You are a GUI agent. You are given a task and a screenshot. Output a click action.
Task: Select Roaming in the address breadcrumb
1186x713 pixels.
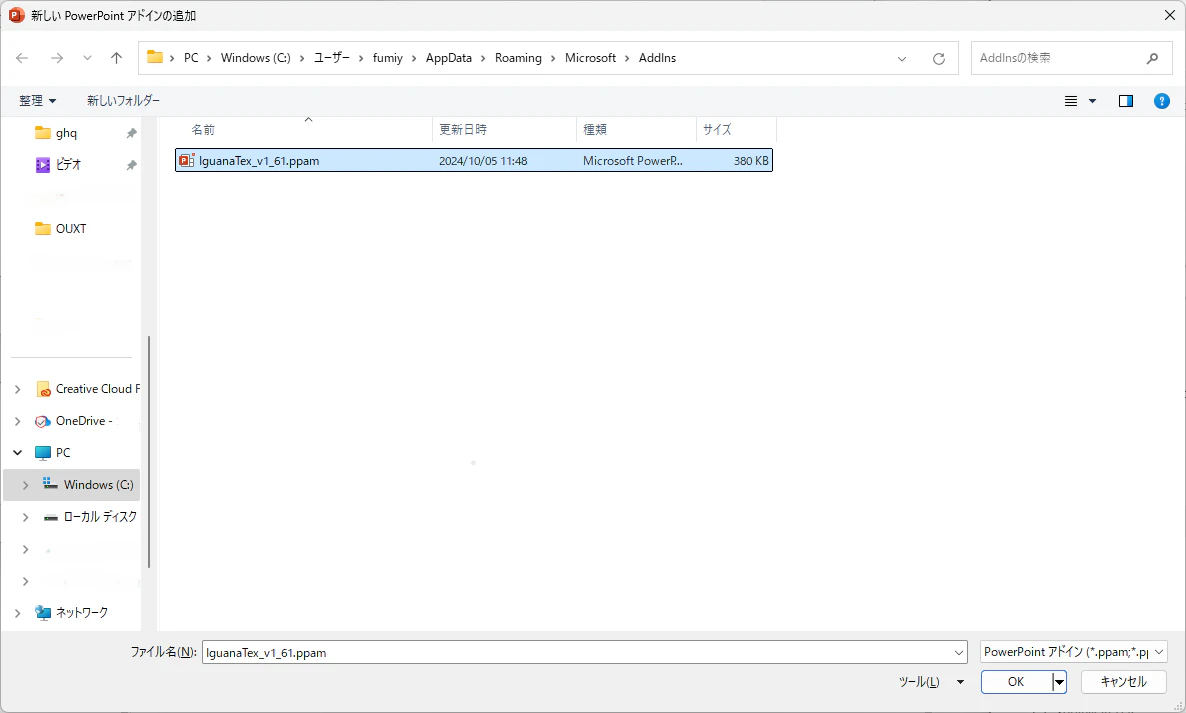click(x=518, y=58)
